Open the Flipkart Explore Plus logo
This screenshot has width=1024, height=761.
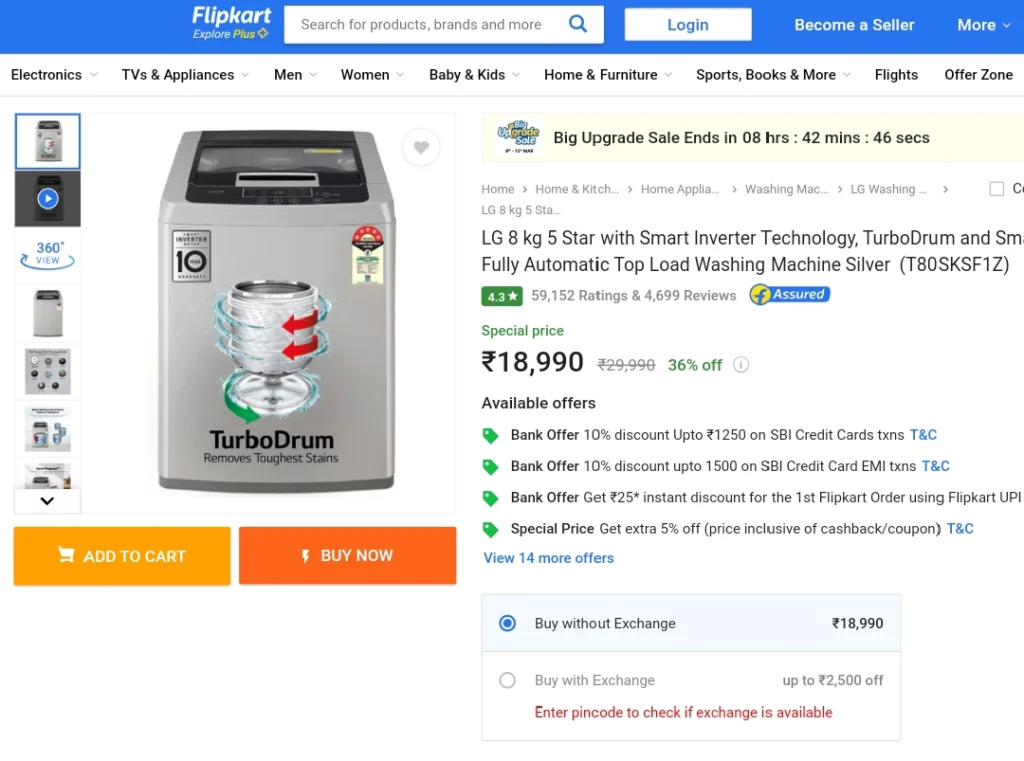tap(231, 23)
